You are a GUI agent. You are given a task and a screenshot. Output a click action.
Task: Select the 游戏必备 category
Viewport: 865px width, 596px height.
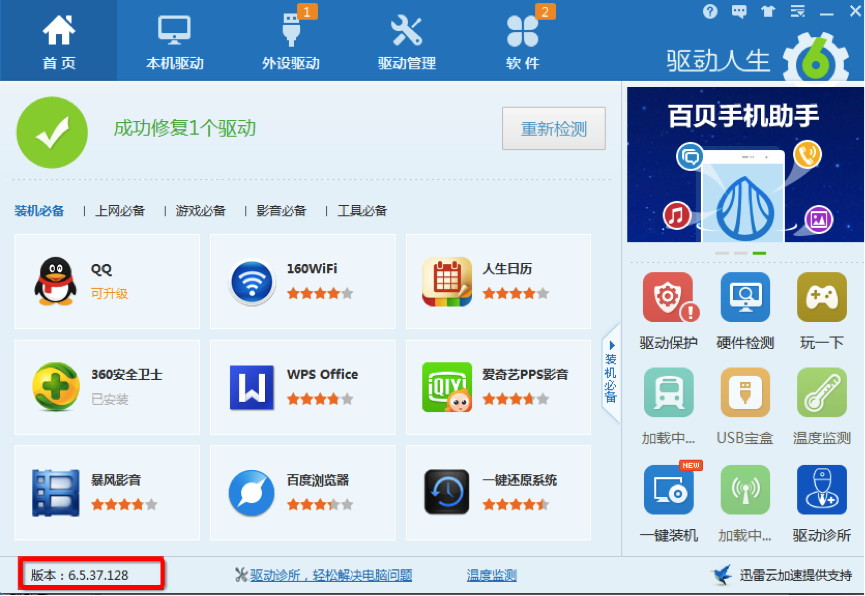coord(200,211)
